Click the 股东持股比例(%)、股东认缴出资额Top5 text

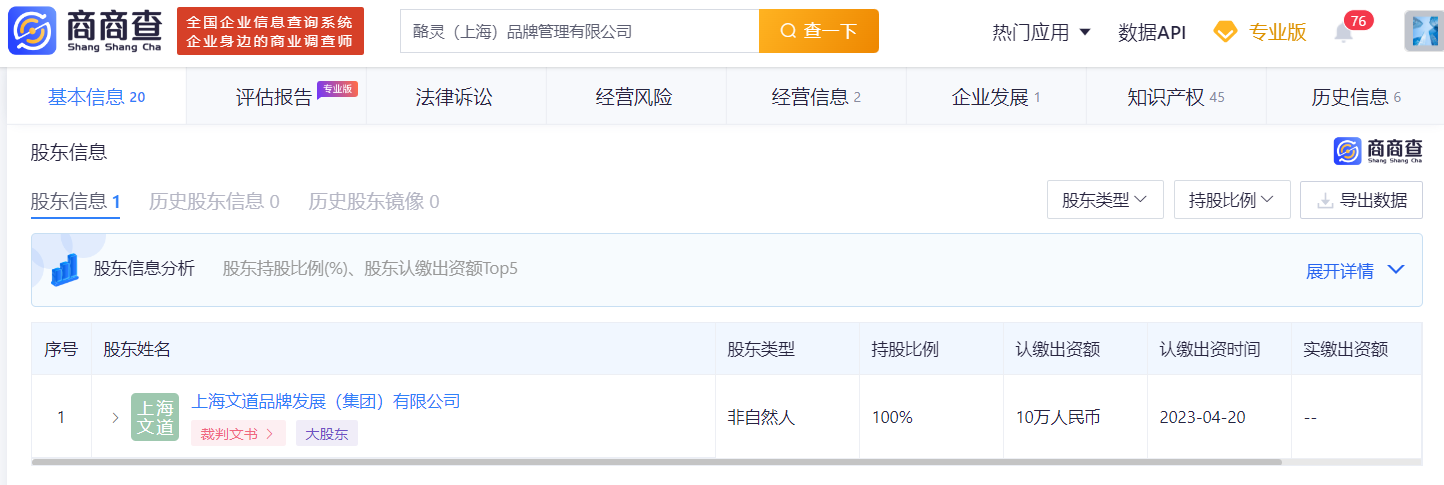370,268
